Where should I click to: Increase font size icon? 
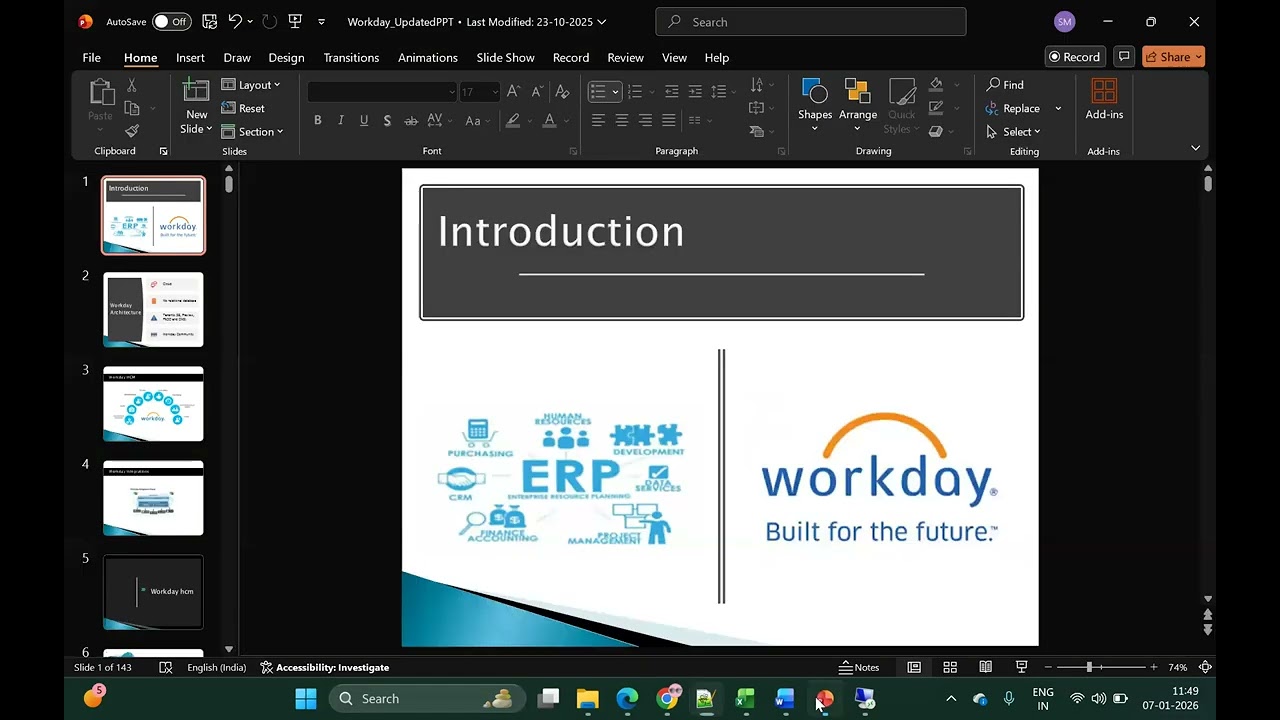513,91
